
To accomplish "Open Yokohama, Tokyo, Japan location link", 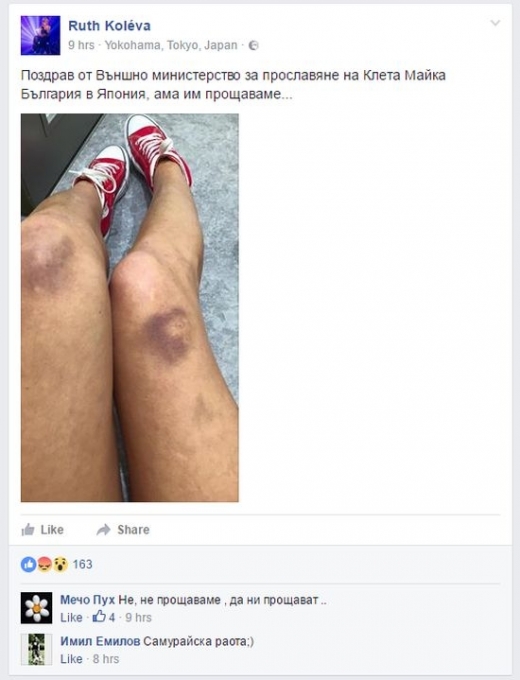I will click(171, 46).
